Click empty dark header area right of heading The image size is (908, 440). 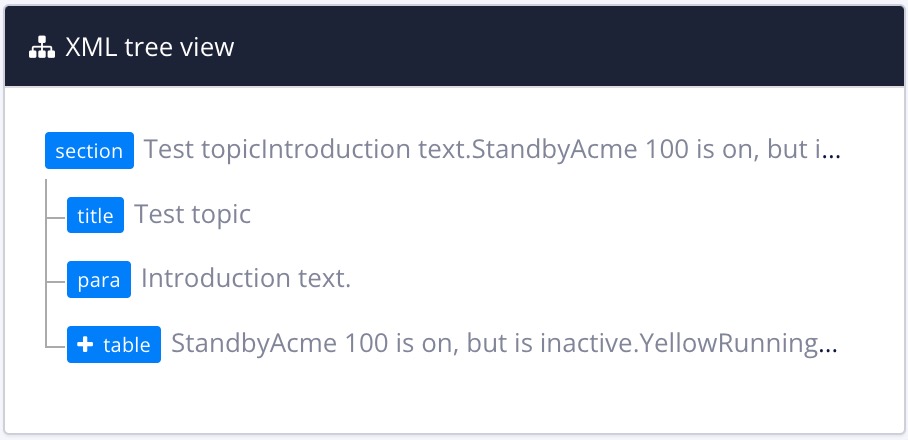[x=600, y=47]
